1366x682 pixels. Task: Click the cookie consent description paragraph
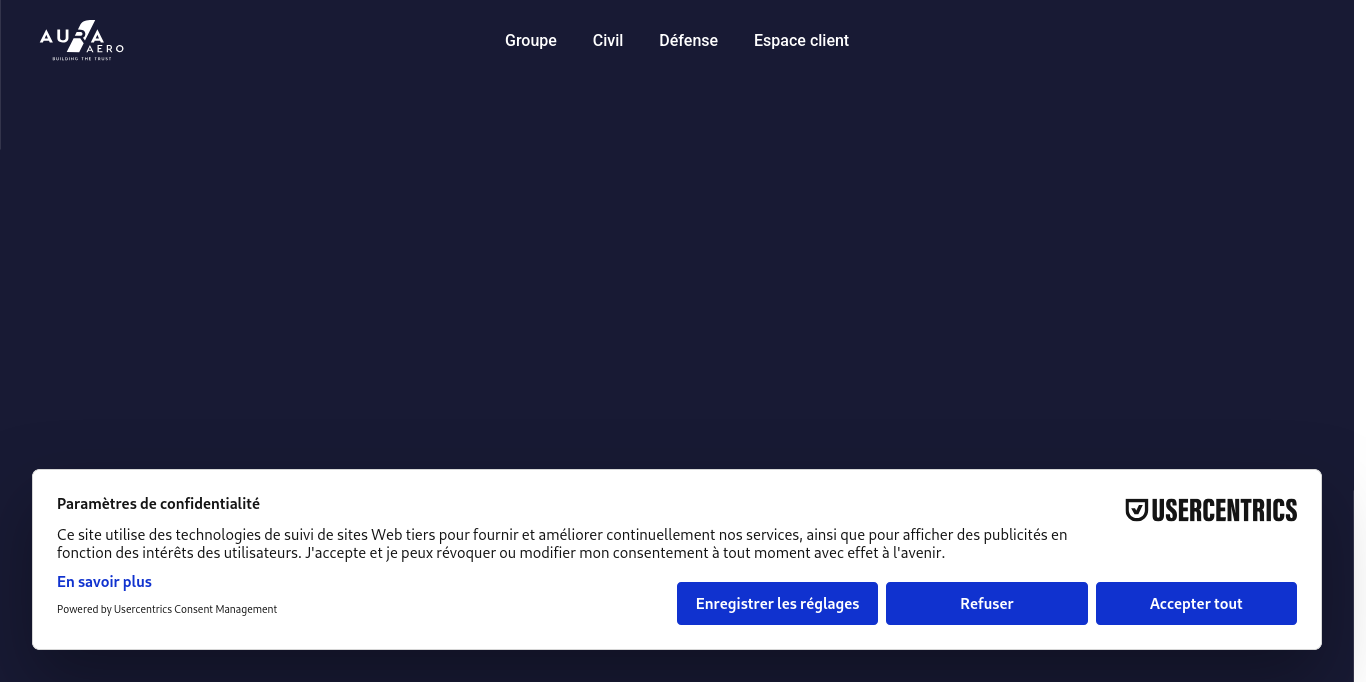[x=562, y=544]
